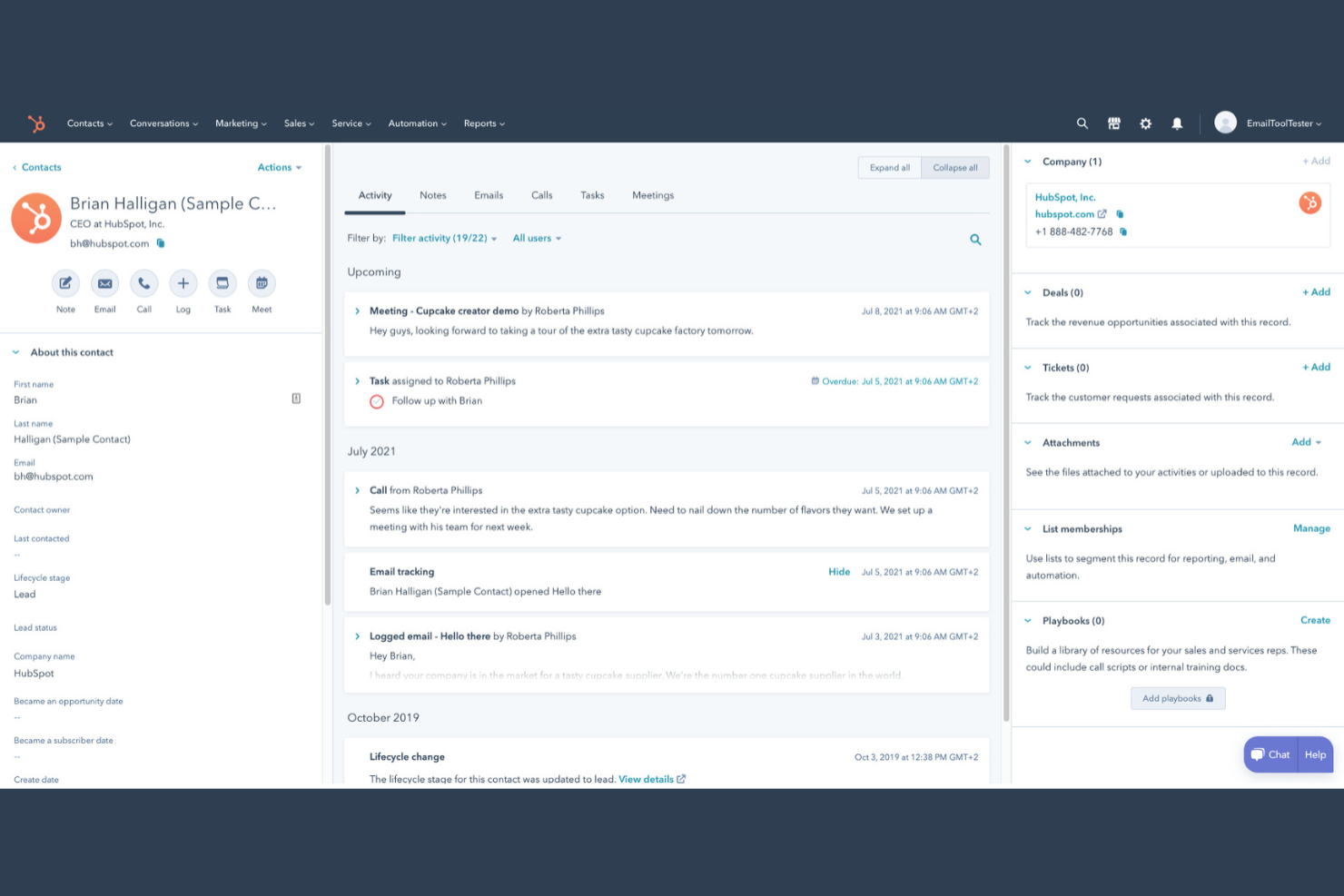Click the EmailToolTester profile avatar

tap(1225, 123)
